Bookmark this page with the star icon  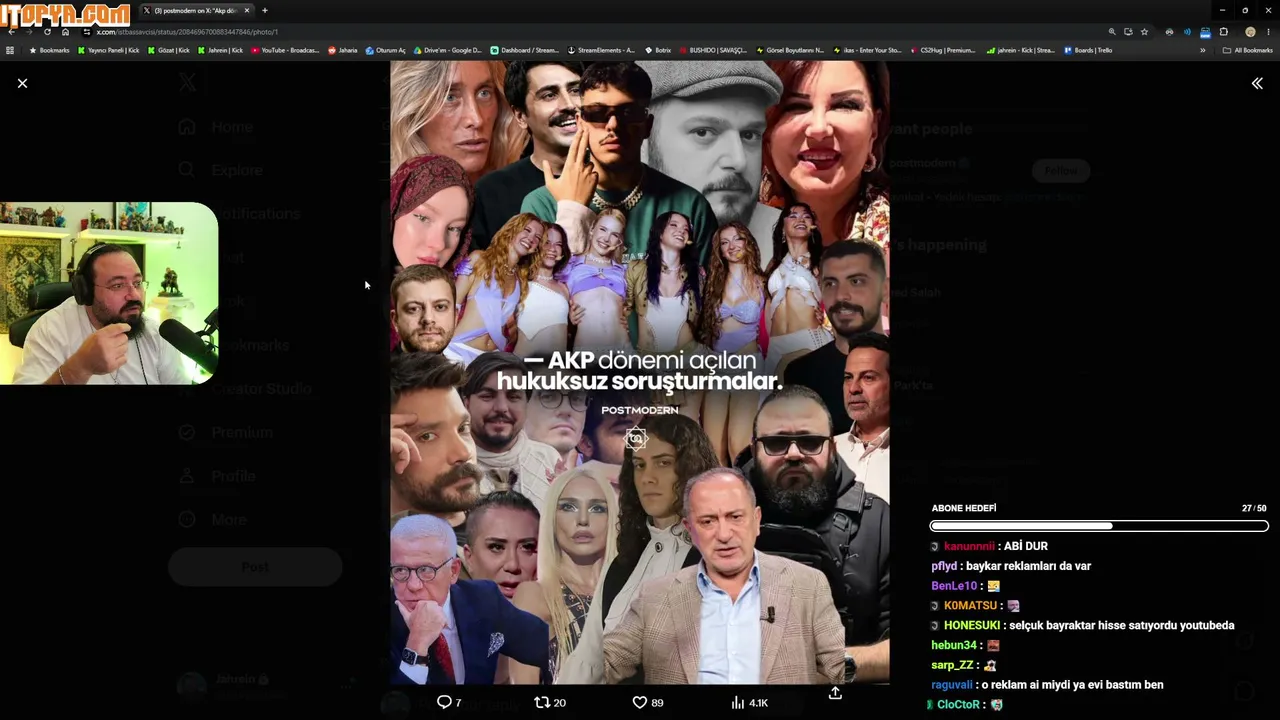pyautogui.click(x=1145, y=32)
